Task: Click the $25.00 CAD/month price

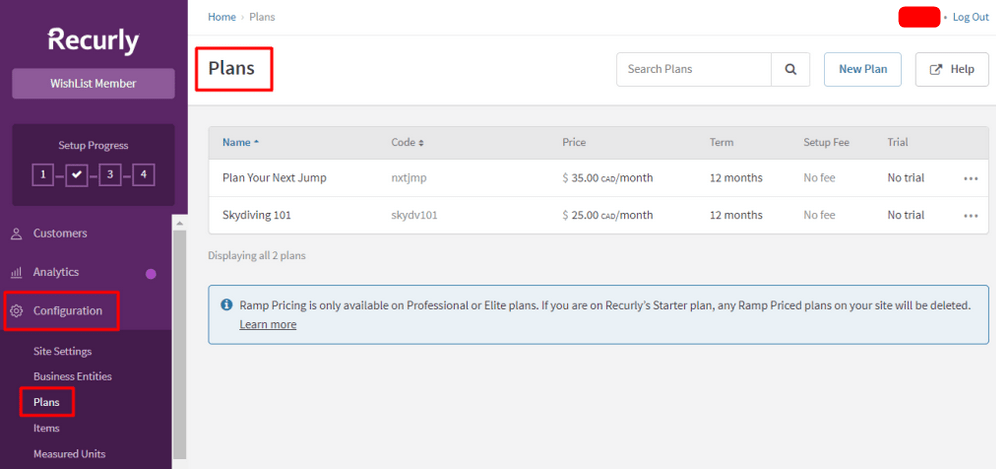Action: 607,215
